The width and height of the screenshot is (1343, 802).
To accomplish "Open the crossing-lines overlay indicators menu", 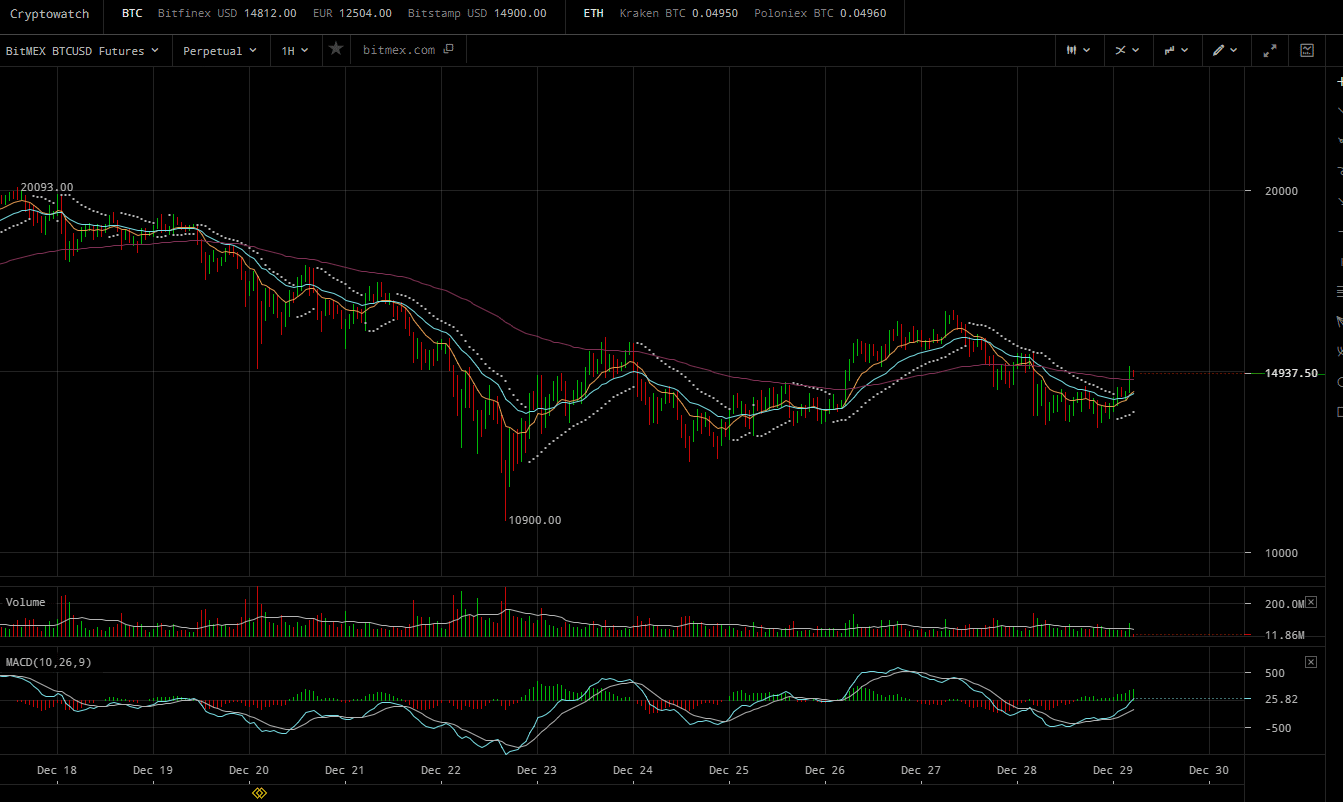I will pos(1127,50).
